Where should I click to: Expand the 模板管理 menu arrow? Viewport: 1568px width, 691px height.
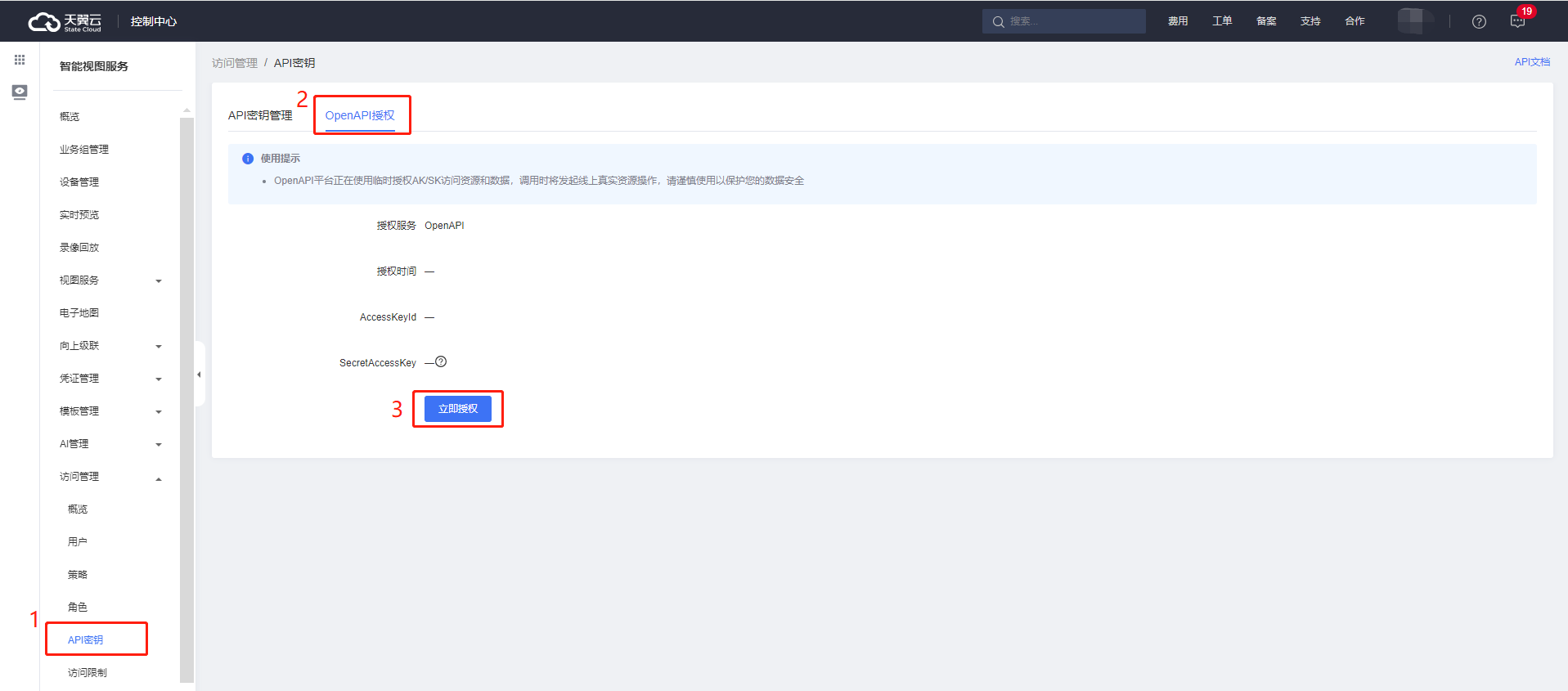tap(159, 412)
